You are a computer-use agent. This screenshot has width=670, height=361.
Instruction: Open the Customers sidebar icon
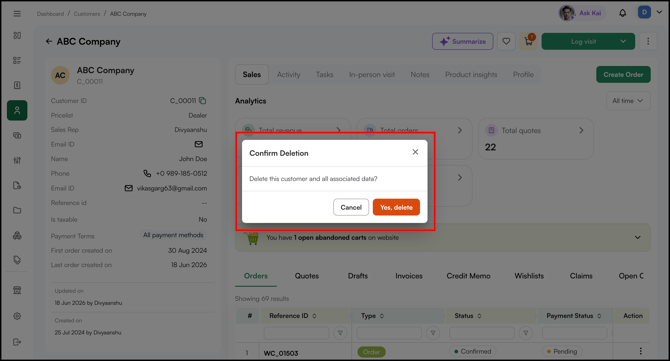[17, 110]
